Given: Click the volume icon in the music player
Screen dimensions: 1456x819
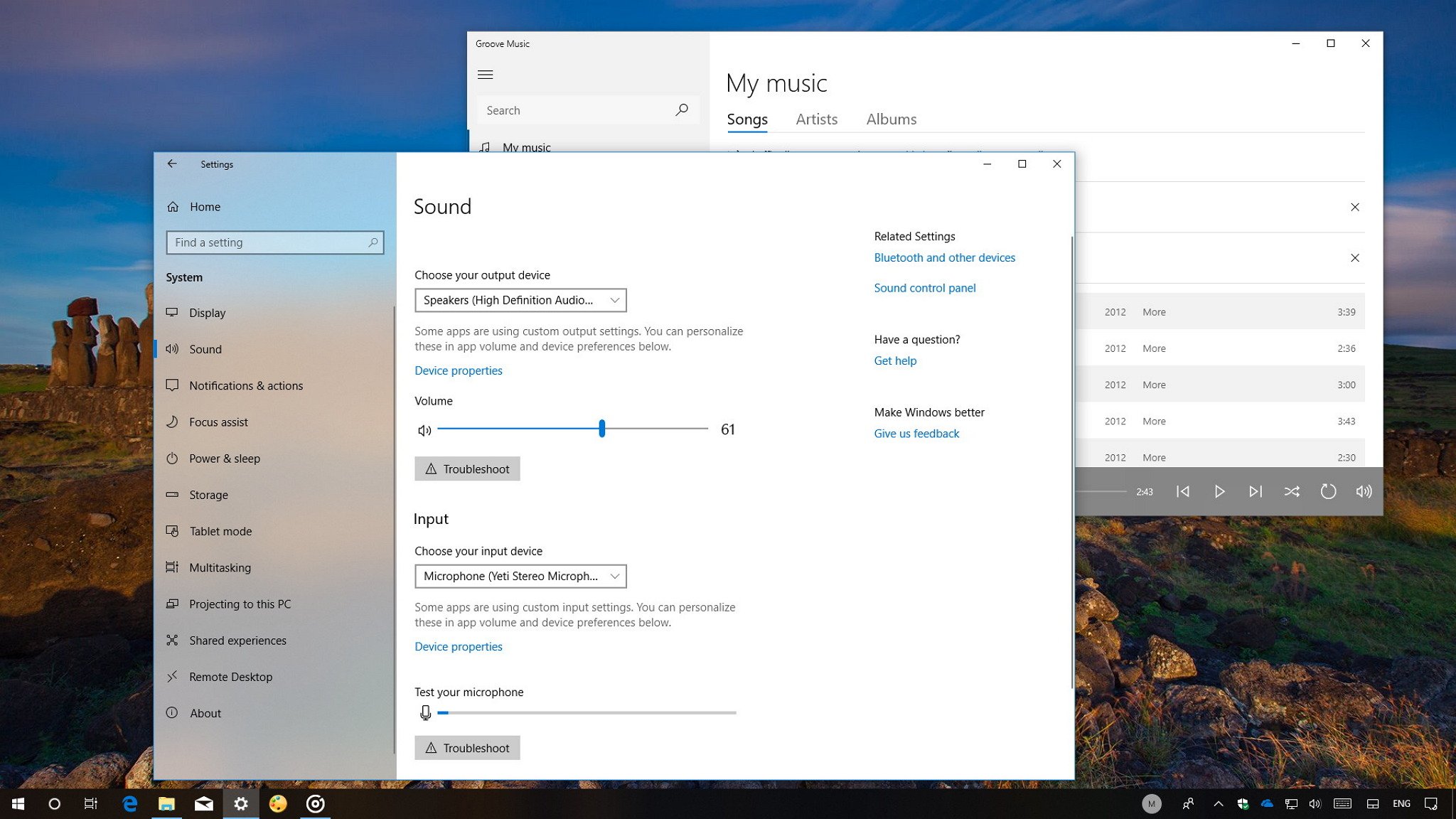Looking at the screenshot, I should click(x=1364, y=491).
